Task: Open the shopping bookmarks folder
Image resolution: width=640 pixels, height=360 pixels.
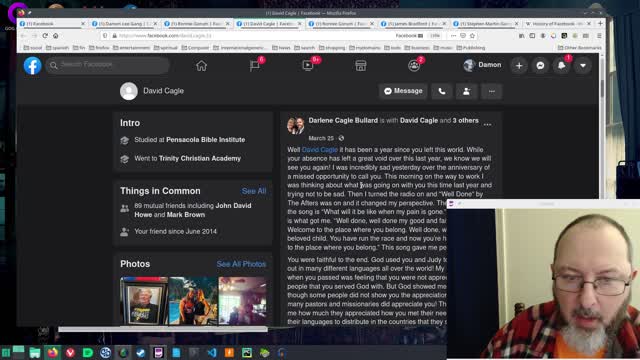Action: 332,48
